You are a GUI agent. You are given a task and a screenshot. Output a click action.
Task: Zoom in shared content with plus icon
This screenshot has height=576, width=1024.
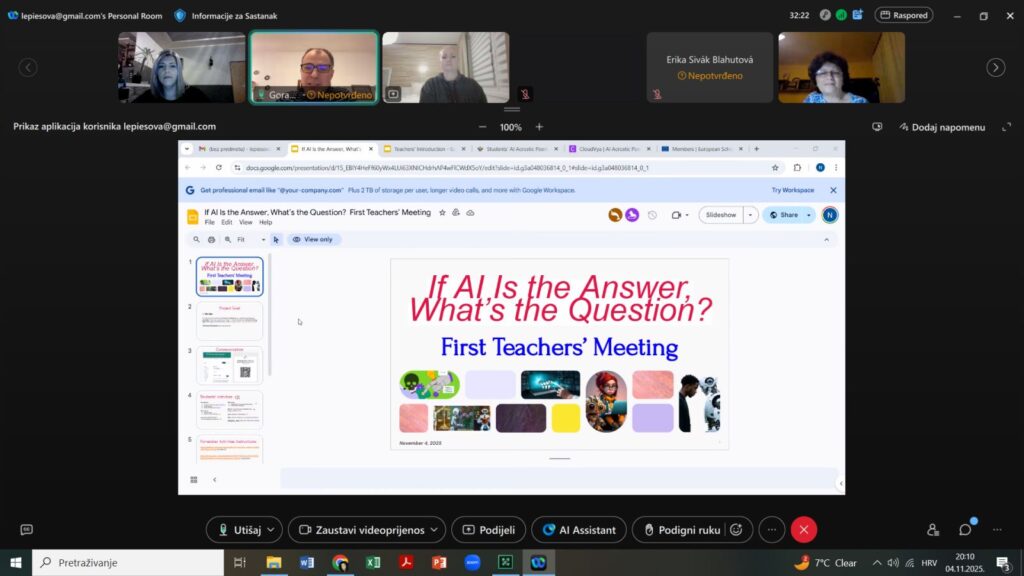539,127
